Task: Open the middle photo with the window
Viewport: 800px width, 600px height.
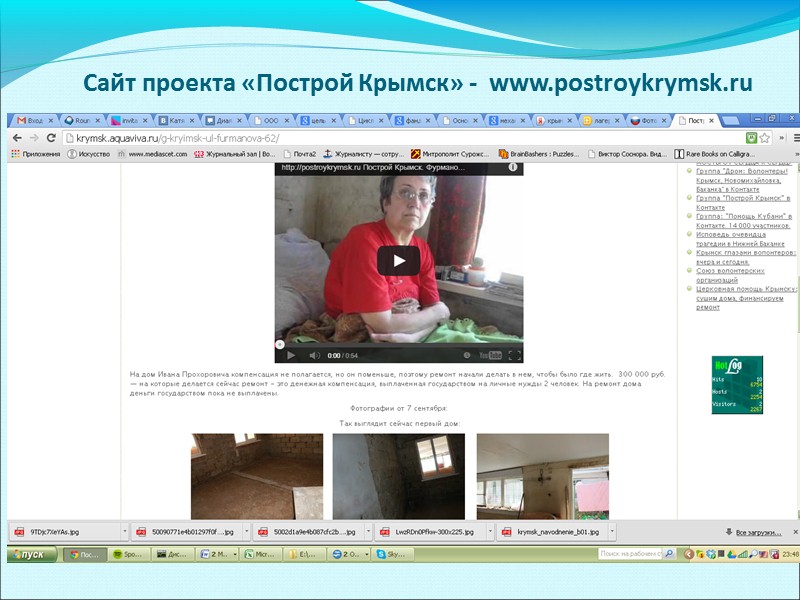Action: [398, 476]
